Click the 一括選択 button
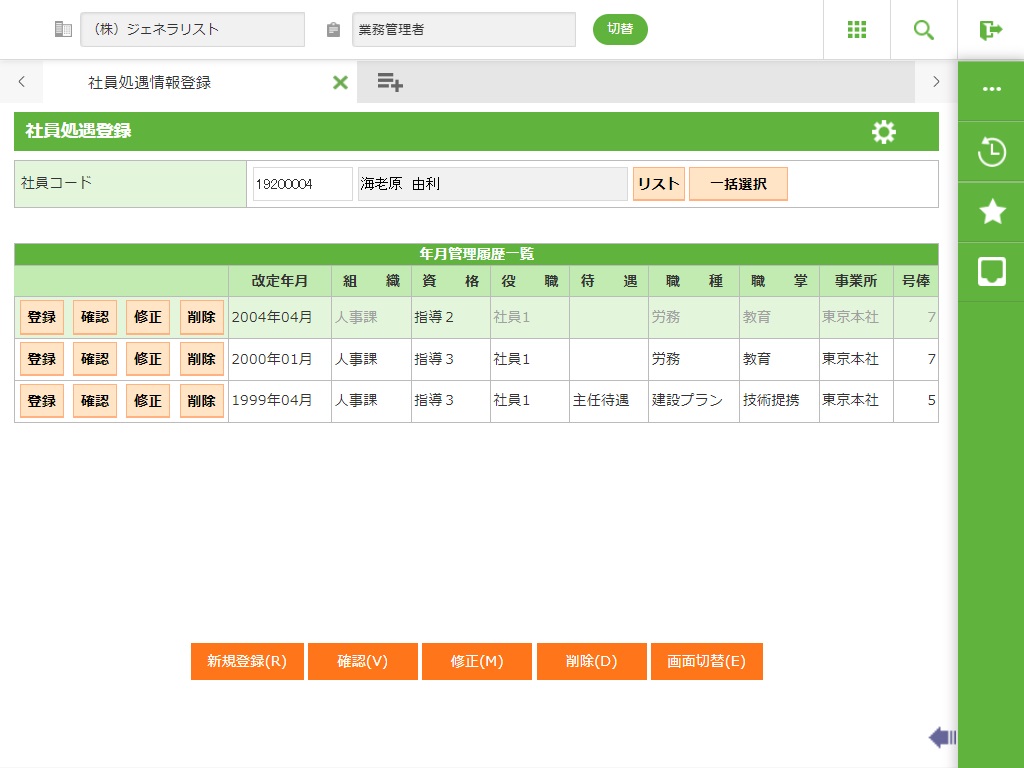Image resolution: width=1024 pixels, height=768 pixels. click(x=738, y=184)
